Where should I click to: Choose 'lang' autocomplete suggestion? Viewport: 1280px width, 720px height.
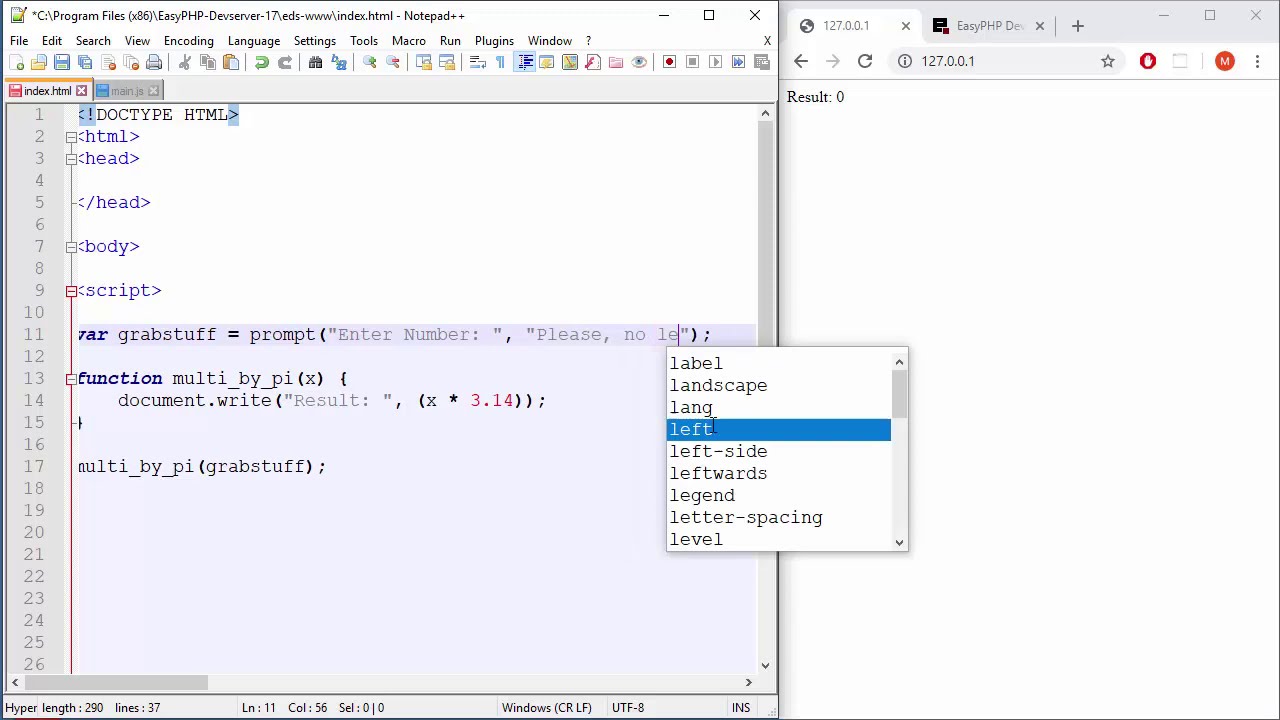coord(779,407)
